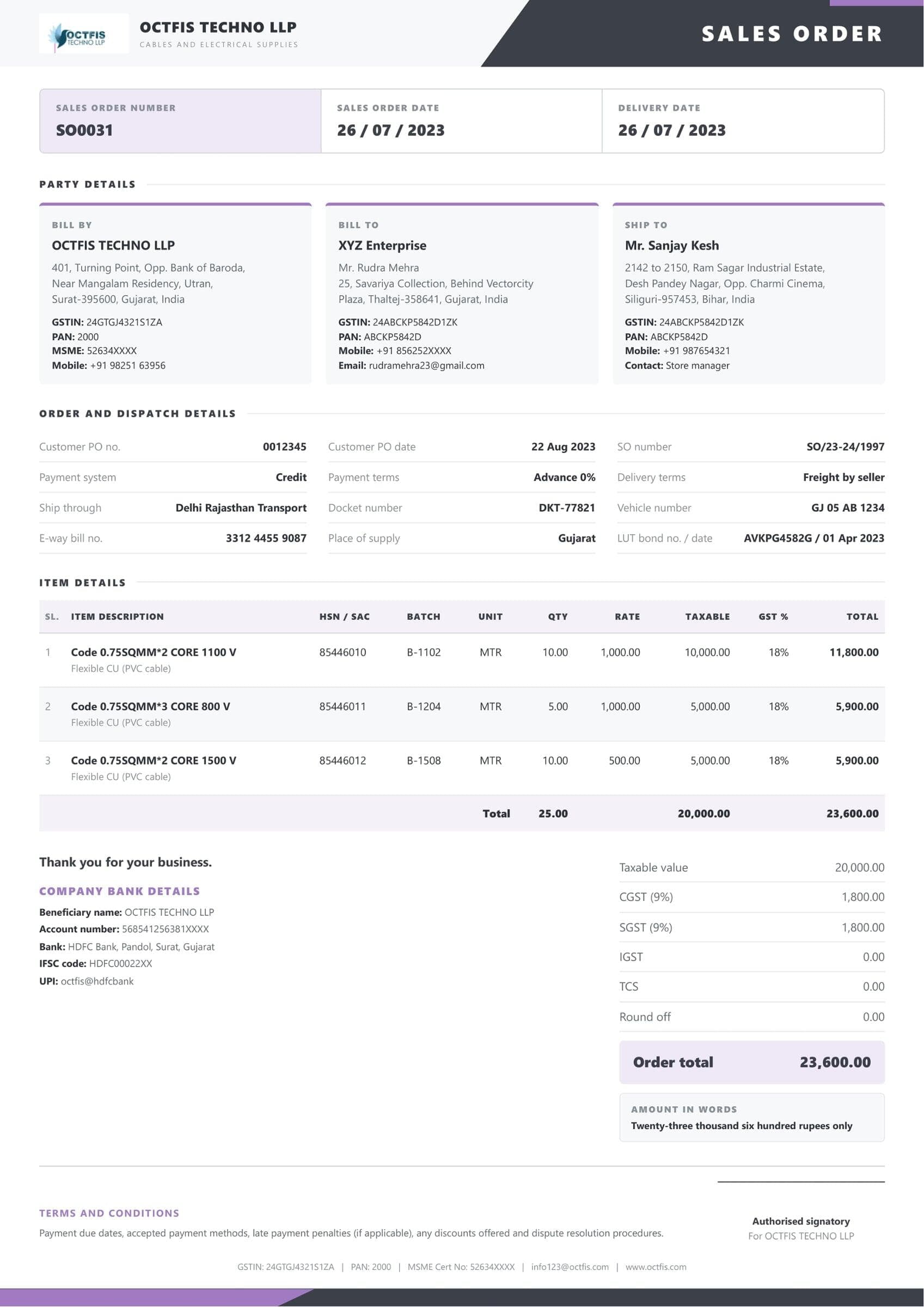Click the signature line above Authorised signatory
Viewport: 924px width, 1307px height.
click(x=800, y=1182)
